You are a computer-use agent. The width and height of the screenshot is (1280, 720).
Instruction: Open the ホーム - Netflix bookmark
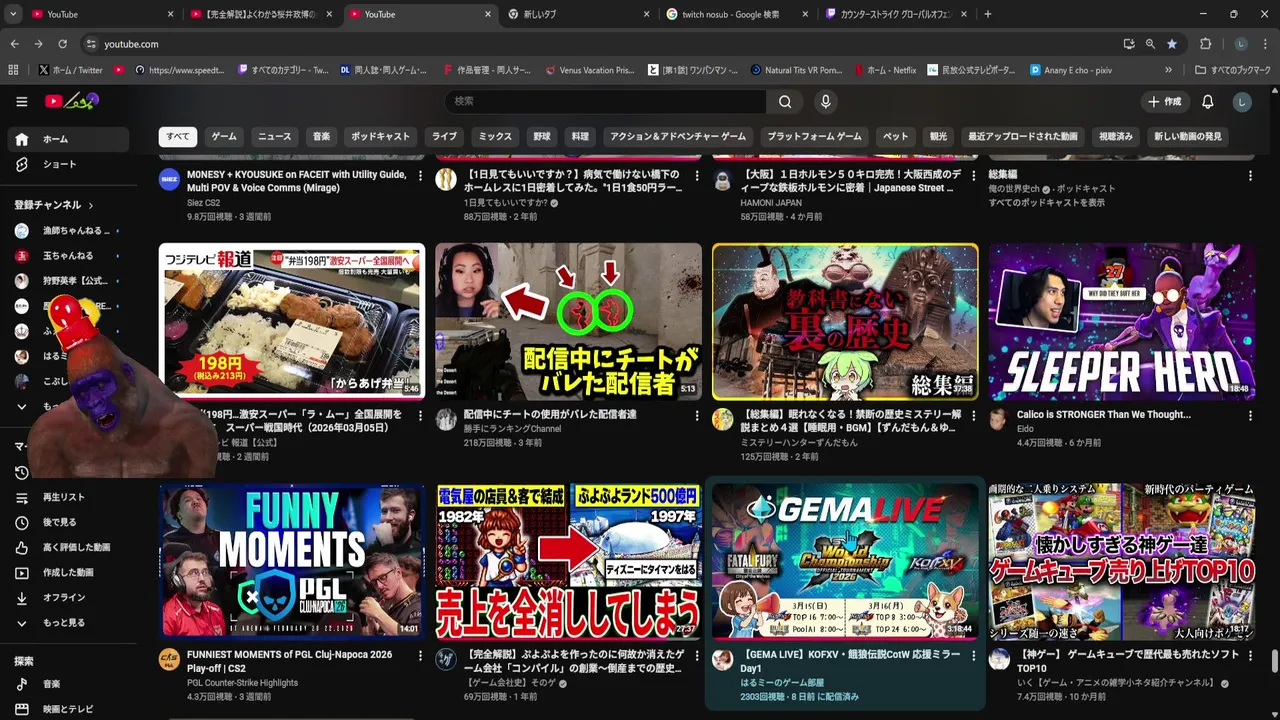click(884, 70)
